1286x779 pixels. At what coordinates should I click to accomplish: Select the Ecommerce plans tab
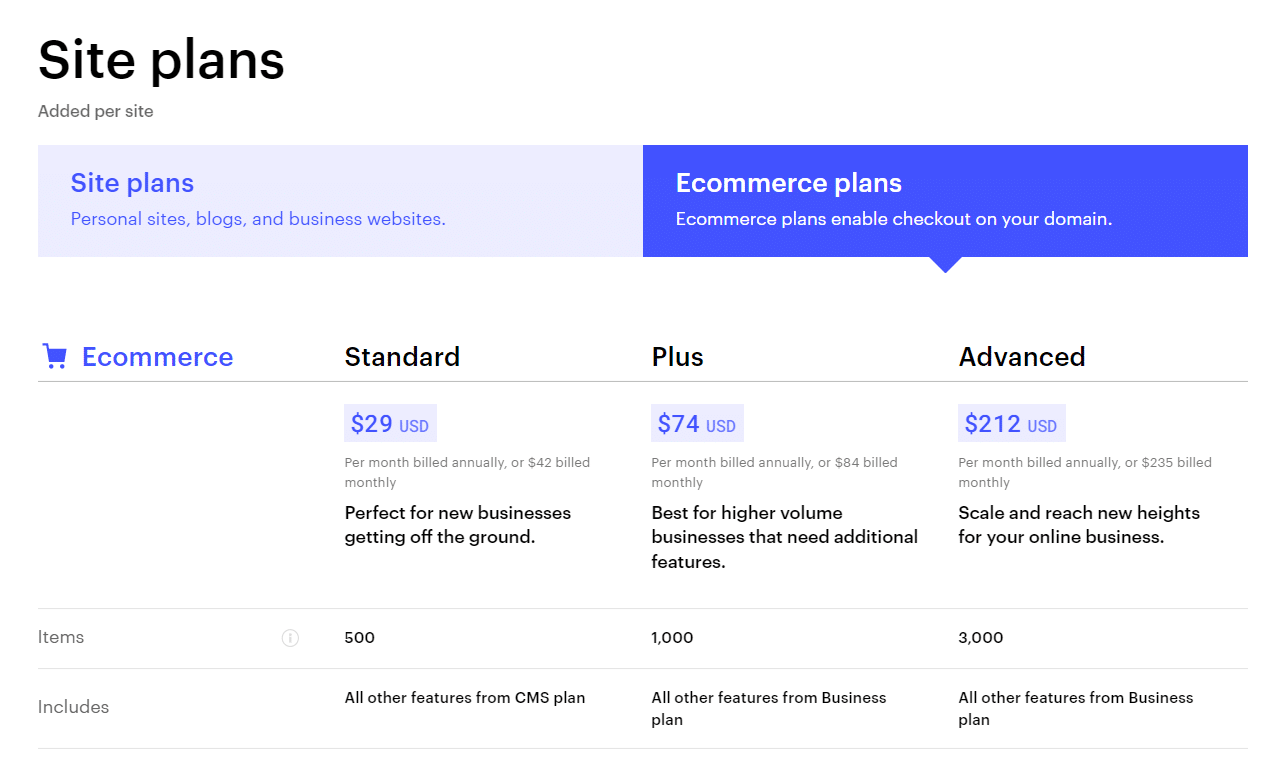point(945,200)
